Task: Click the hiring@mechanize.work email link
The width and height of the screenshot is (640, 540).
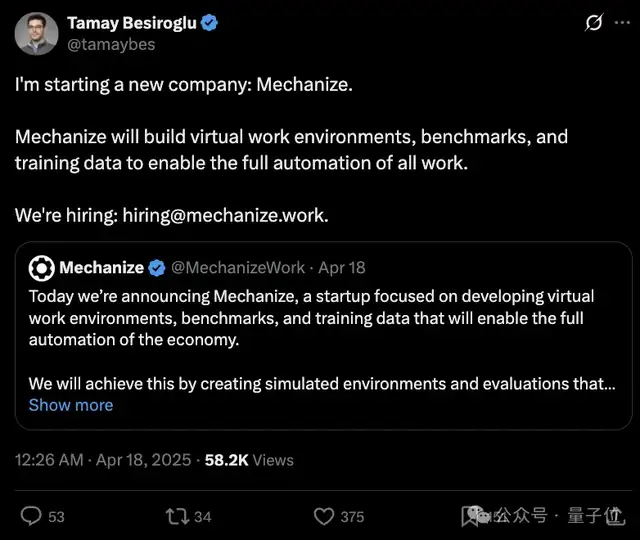Action: [226, 215]
